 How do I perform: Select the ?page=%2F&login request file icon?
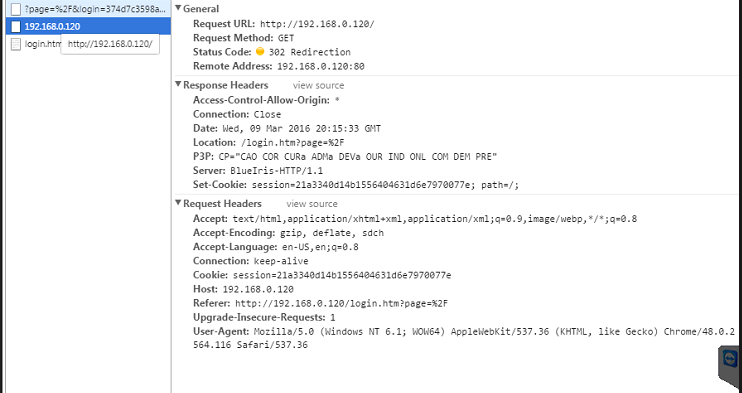(x=16, y=9)
